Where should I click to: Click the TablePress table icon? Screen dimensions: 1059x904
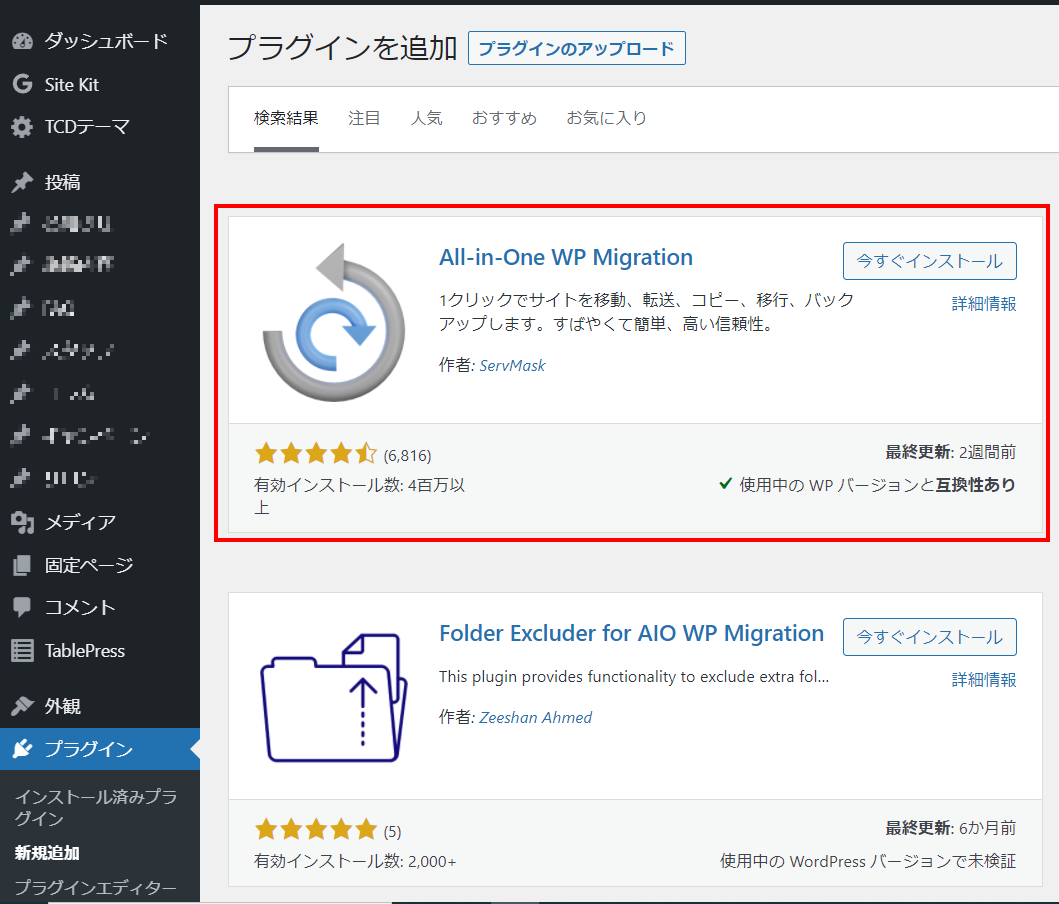pyautogui.click(x=22, y=651)
